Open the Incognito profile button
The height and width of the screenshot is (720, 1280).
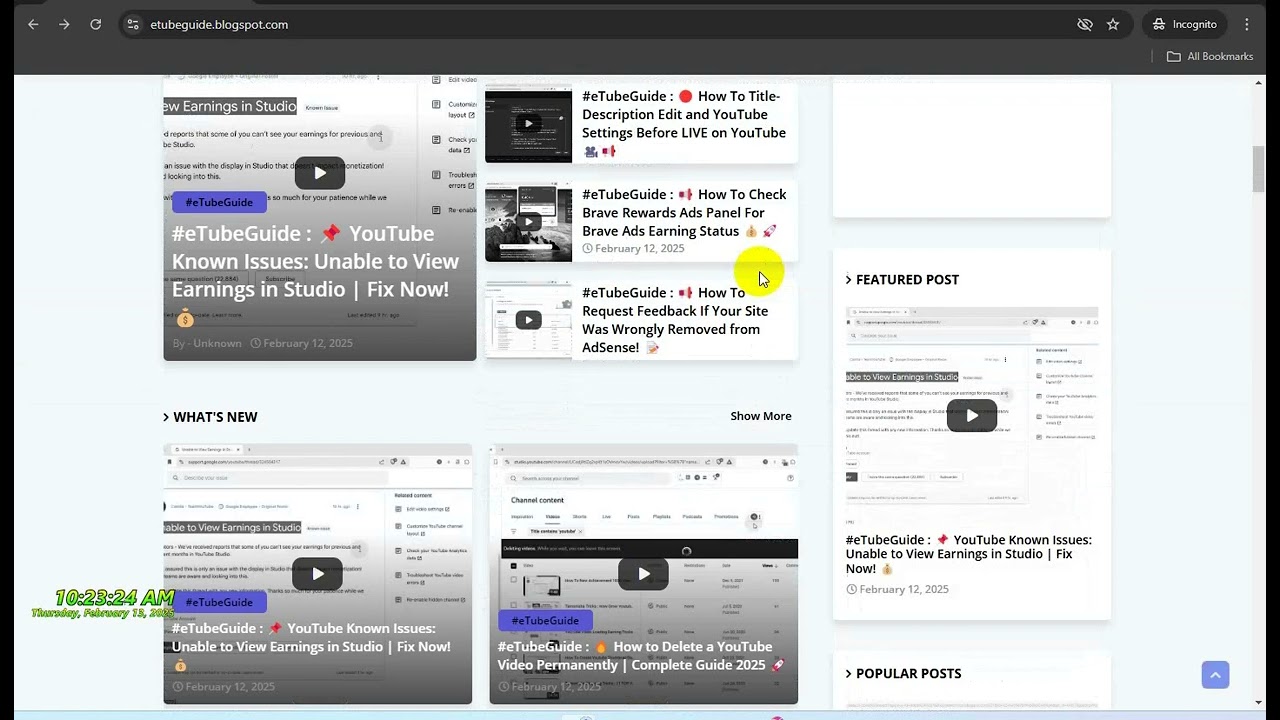1185,24
